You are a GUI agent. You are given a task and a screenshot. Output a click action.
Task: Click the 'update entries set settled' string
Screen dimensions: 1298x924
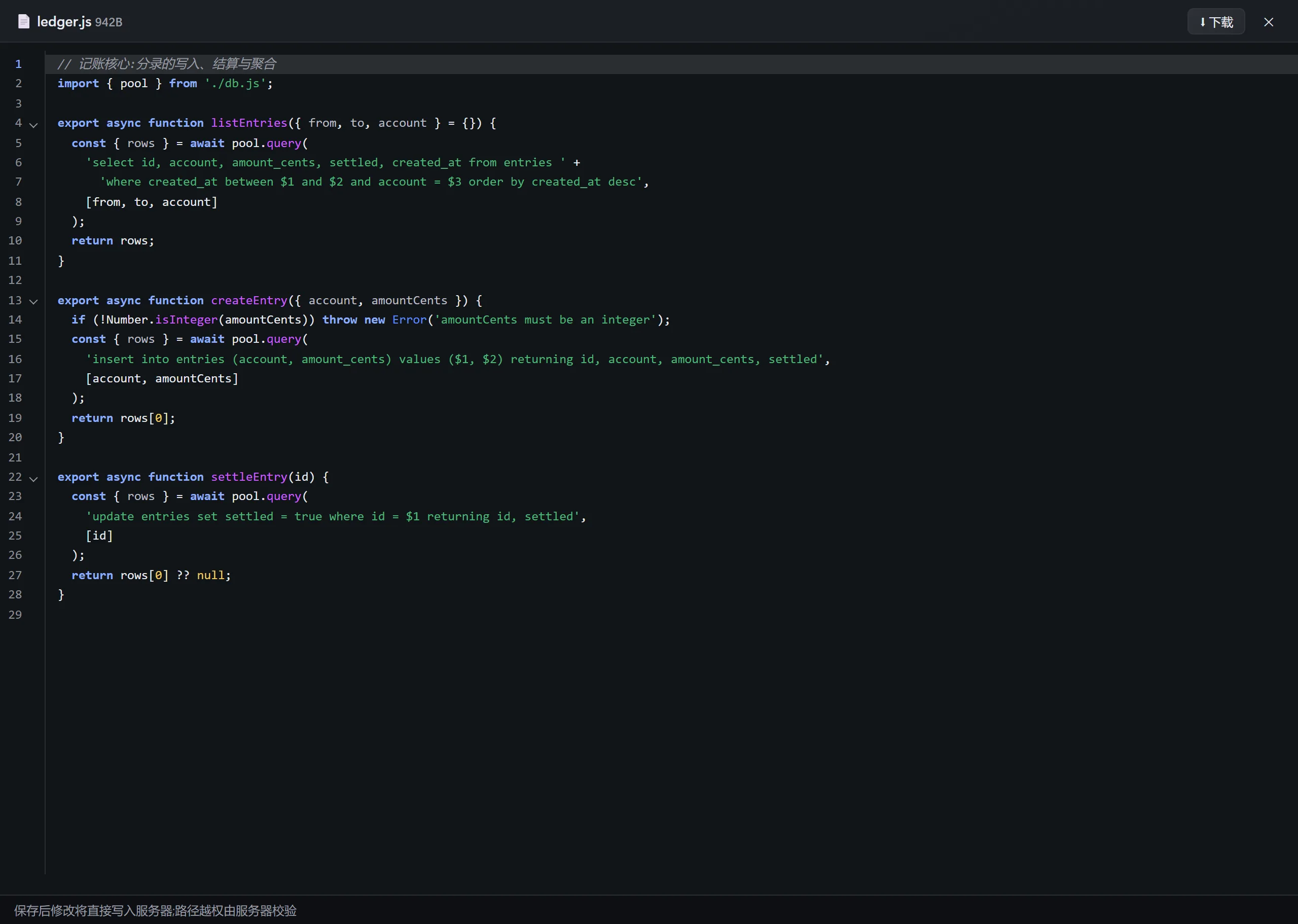coord(332,517)
